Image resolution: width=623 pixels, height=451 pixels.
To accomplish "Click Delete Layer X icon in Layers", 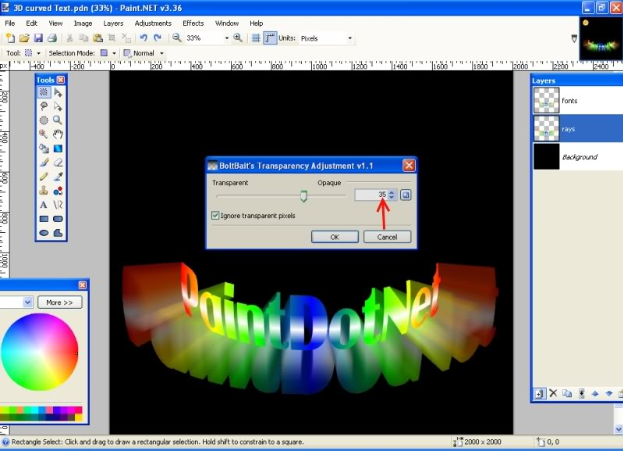I will pos(553,393).
